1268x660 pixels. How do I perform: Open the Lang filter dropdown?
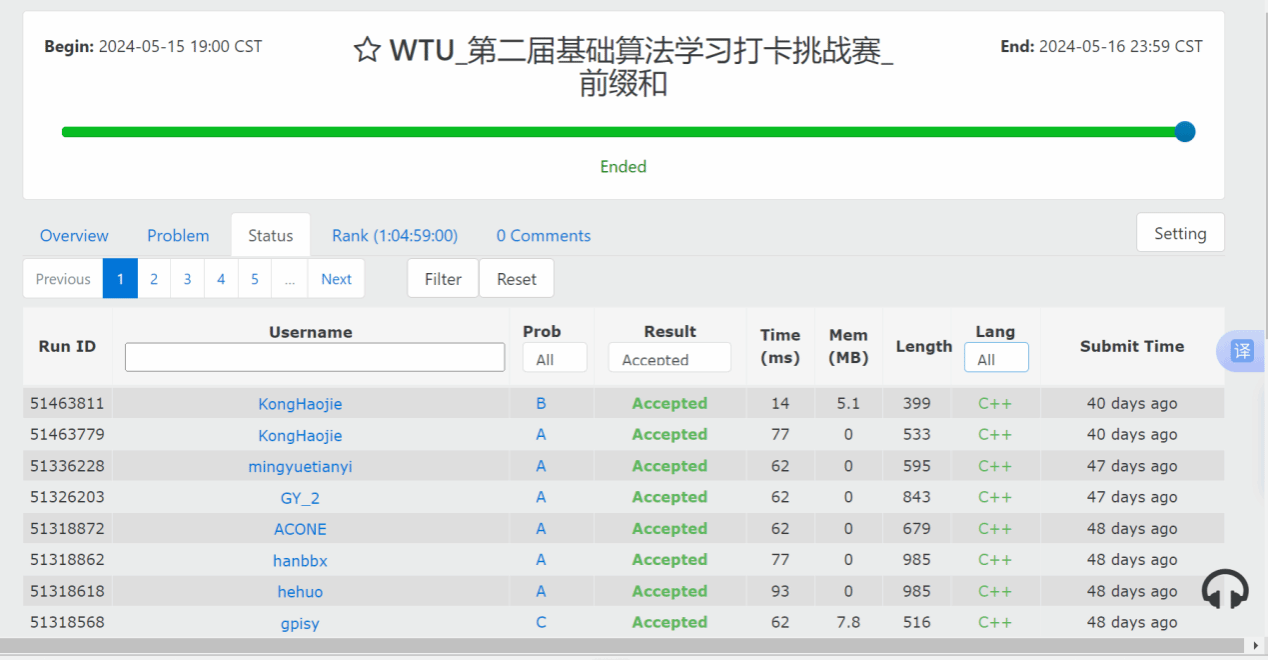tap(995, 359)
